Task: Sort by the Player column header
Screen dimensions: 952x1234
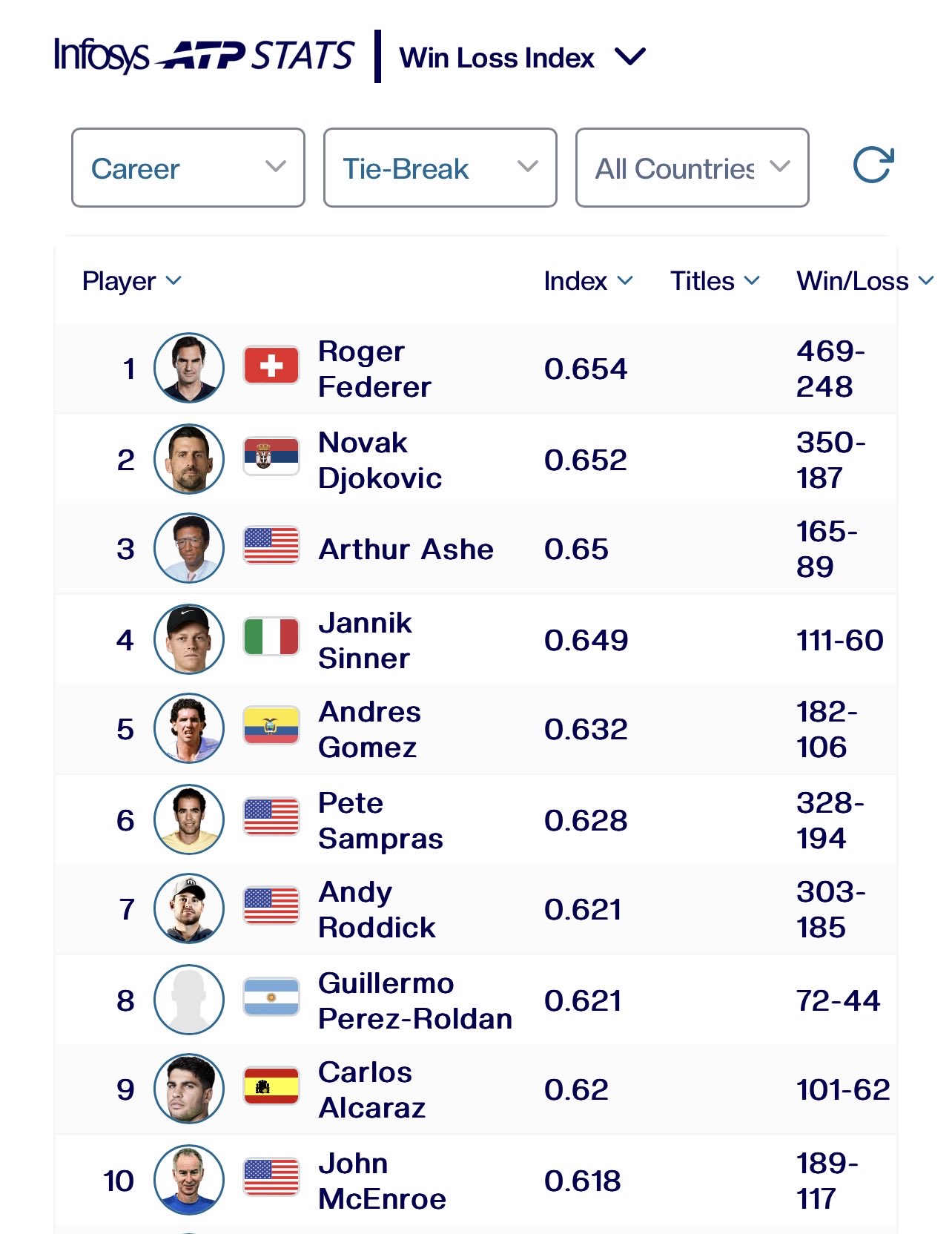Action: point(131,281)
